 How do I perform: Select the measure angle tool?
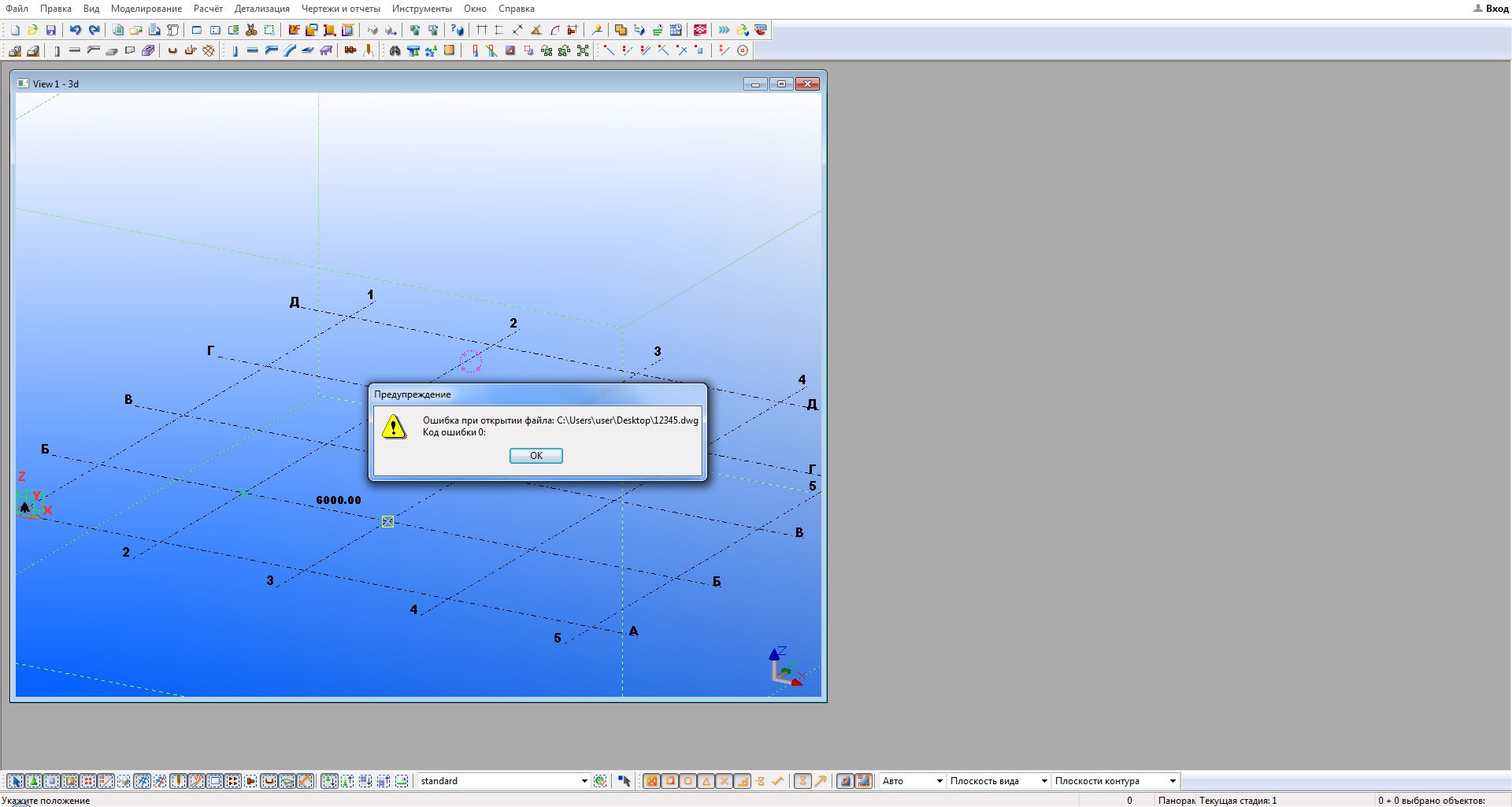[536, 31]
